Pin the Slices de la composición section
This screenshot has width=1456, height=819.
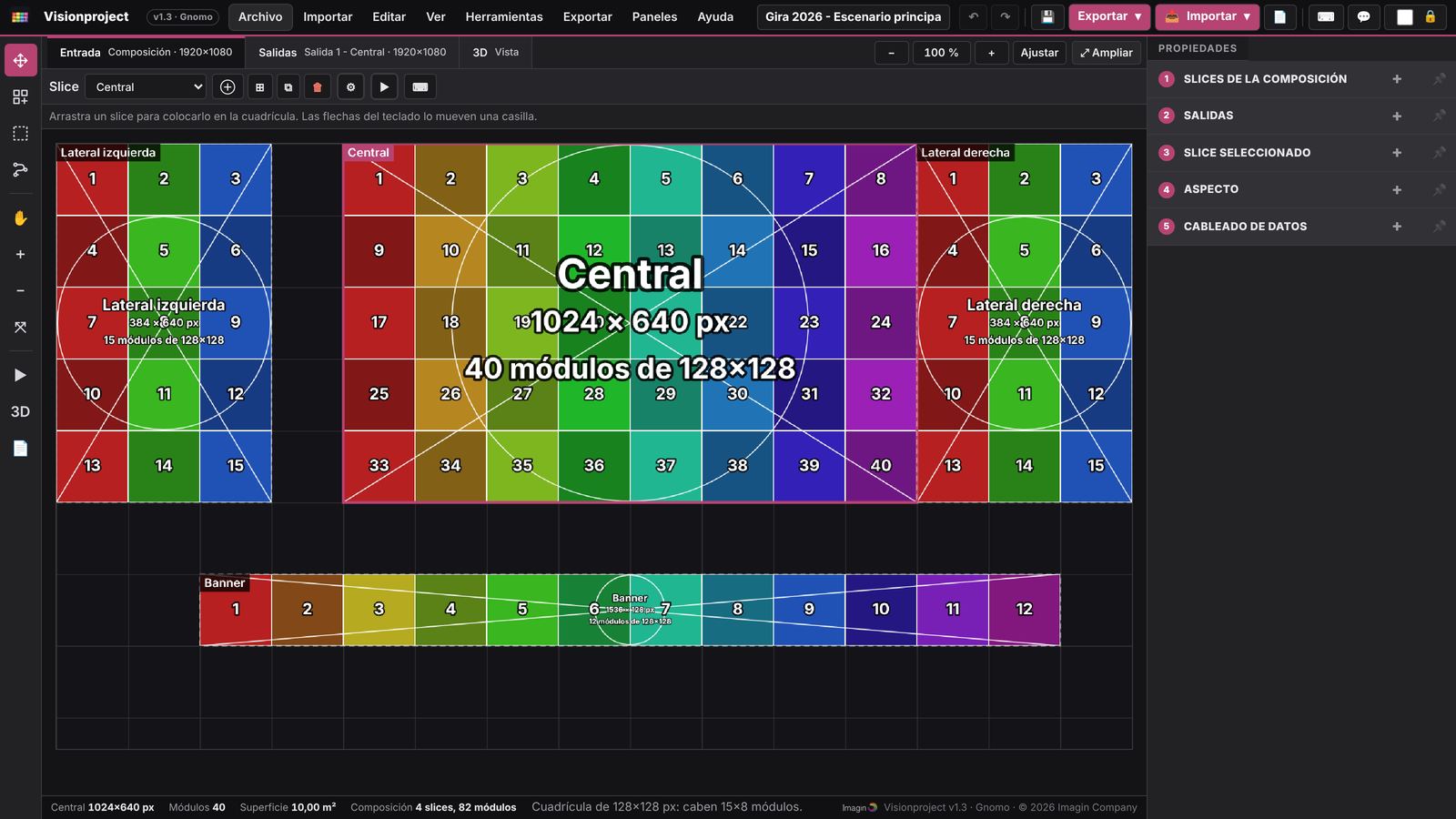1439,79
